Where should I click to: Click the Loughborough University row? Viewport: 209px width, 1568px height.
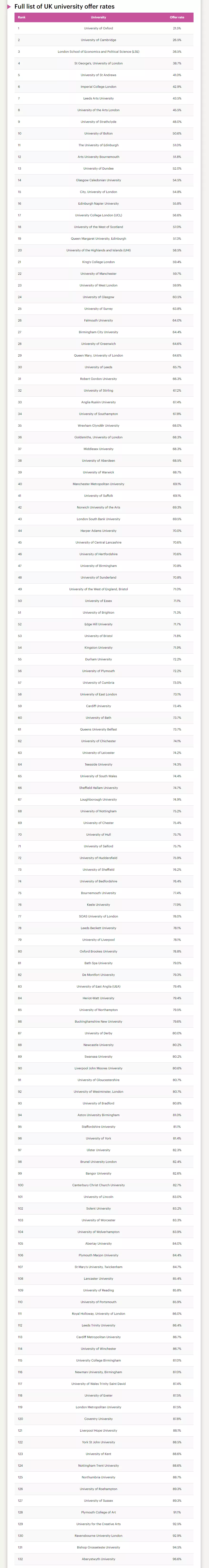coord(104,799)
